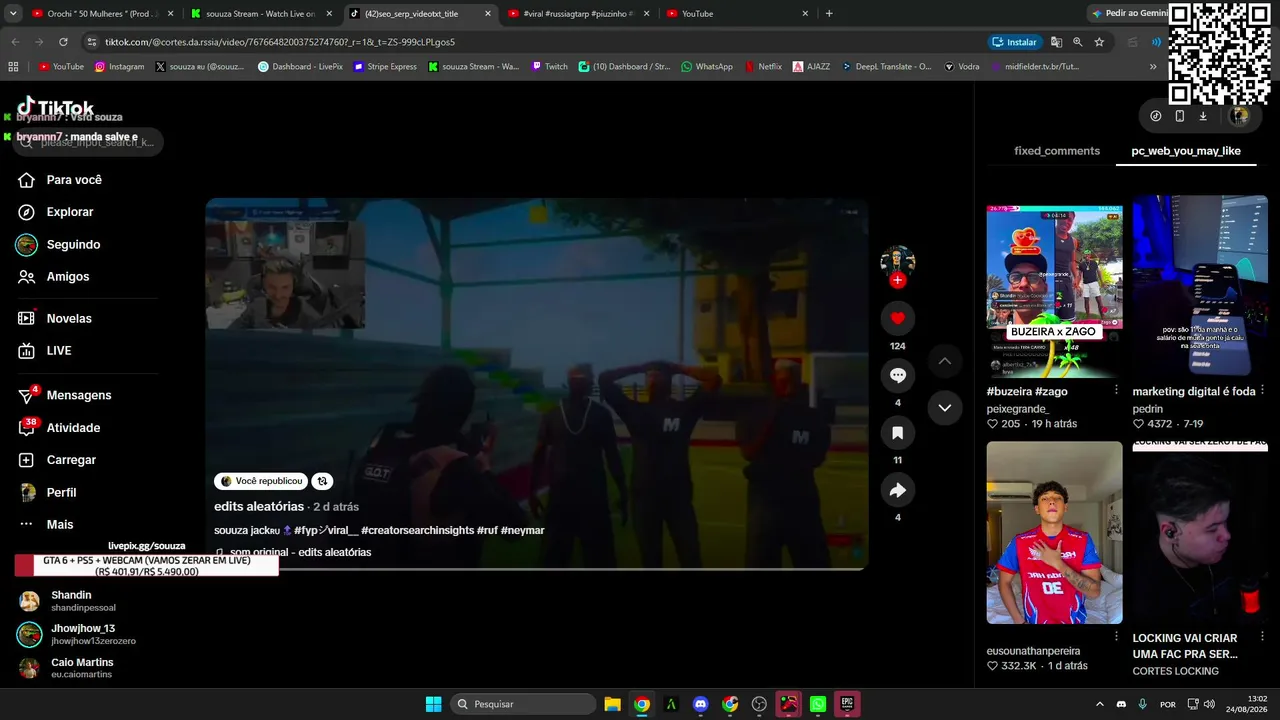Expand the Mais menu in the sidebar
1280x720 pixels.
coord(46,525)
